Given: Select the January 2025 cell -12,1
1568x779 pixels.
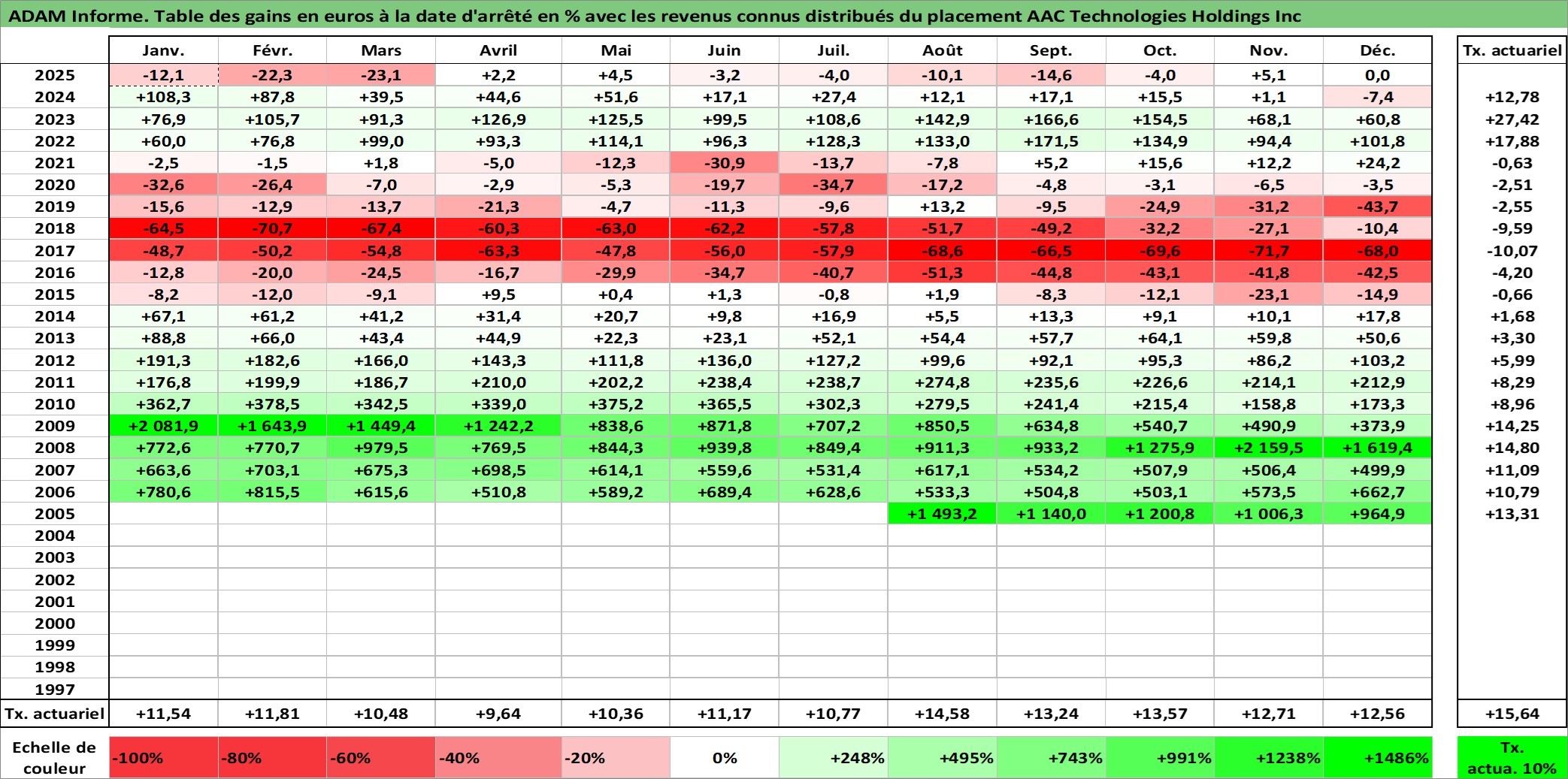Looking at the screenshot, I should [x=163, y=75].
